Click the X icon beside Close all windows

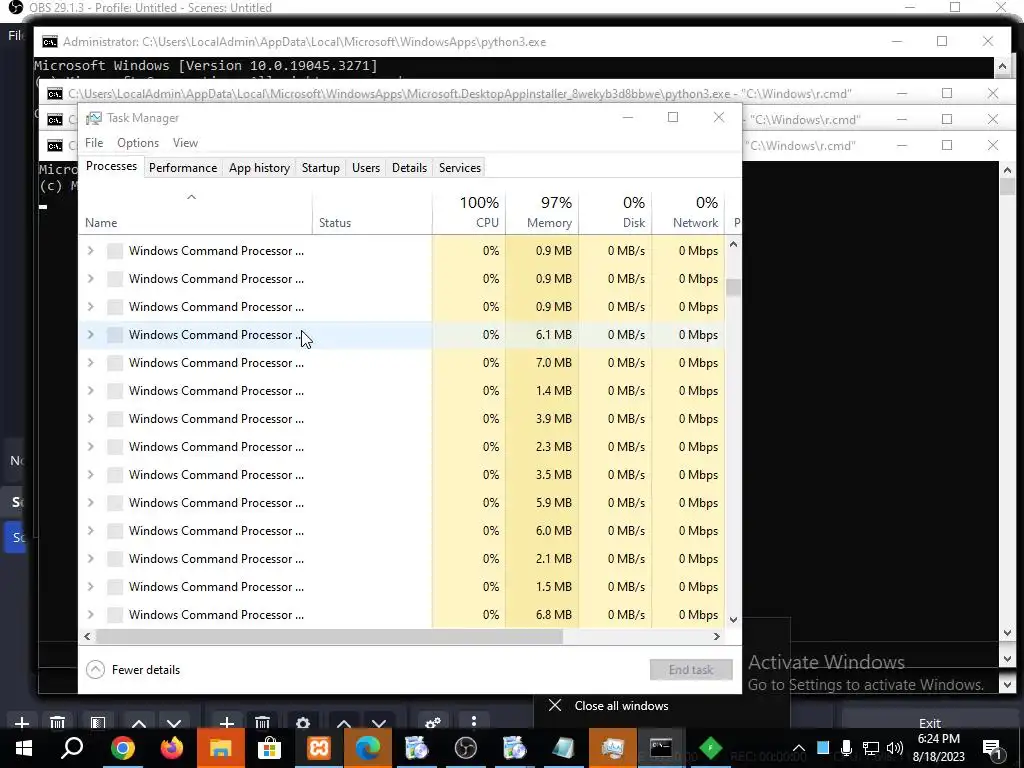point(554,705)
